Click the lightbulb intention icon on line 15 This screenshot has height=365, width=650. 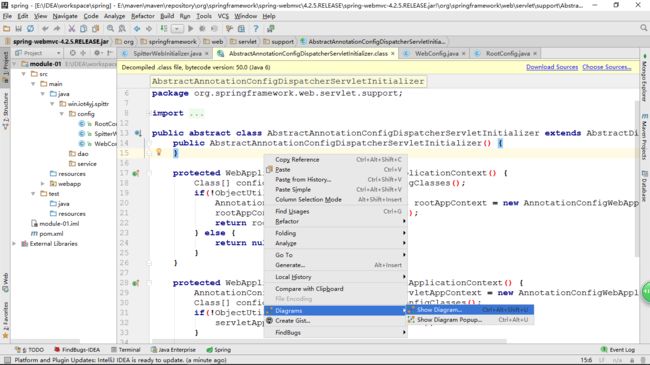coord(158,152)
